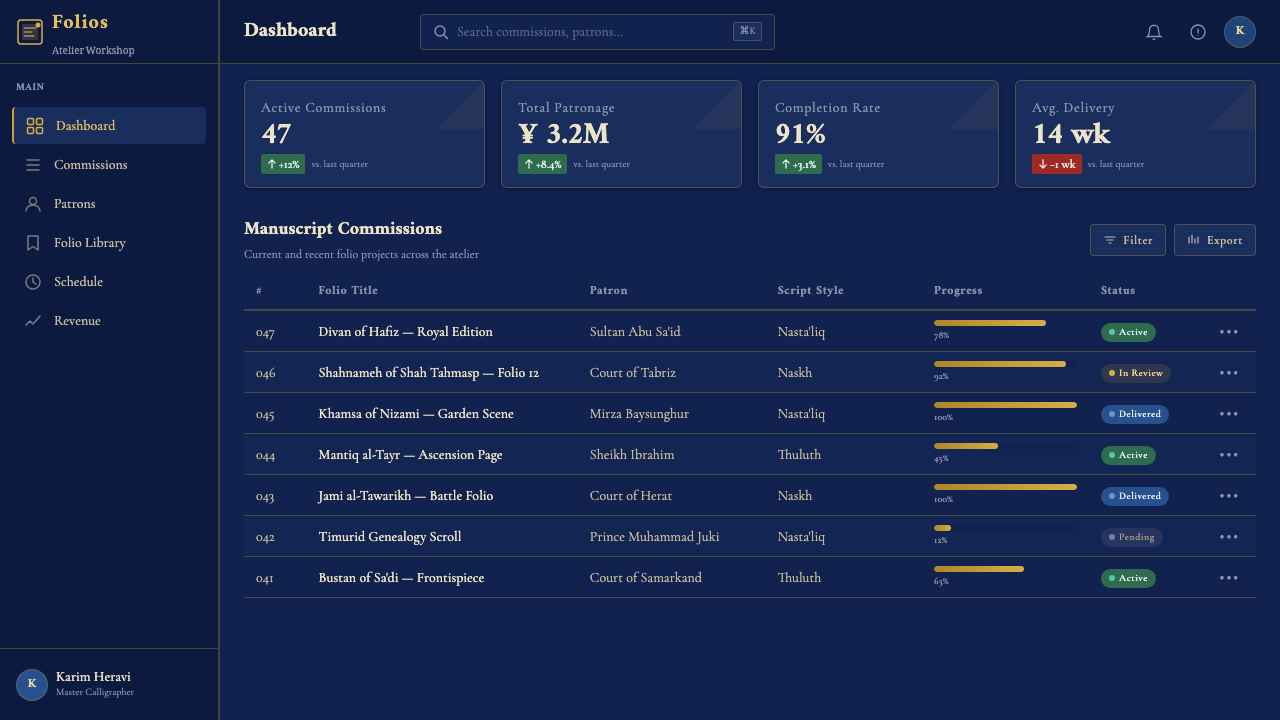1280x720 pixels.
Task: Expand more options for Timurid Genealogy Scroll
Action: 1229,537
